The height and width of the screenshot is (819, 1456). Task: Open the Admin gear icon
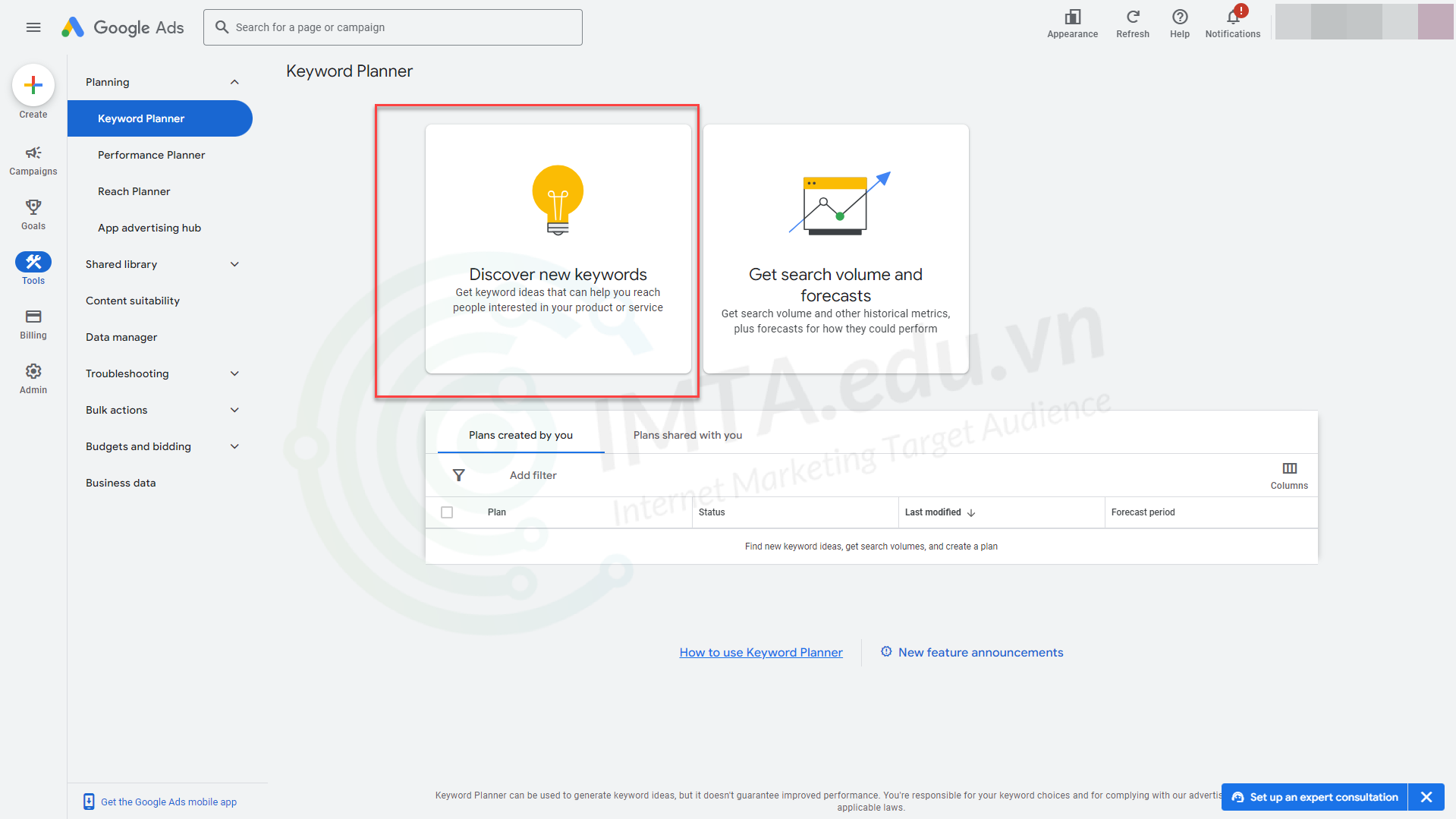33,371
